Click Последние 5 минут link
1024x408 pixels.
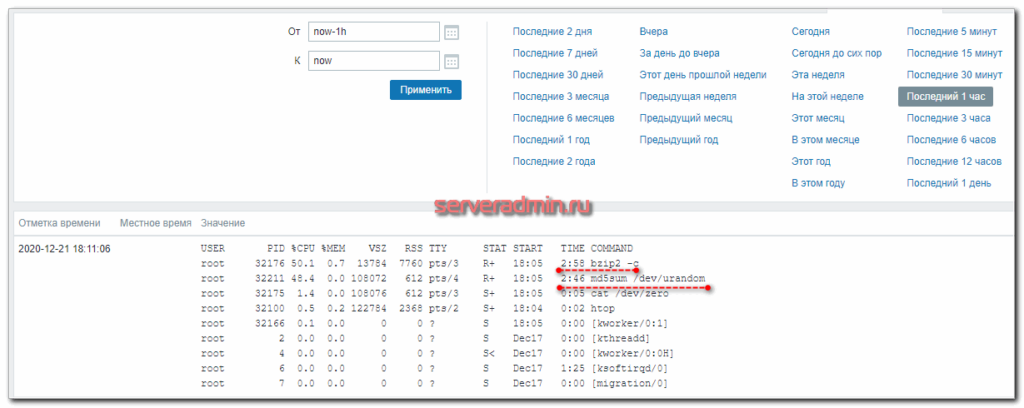click(953, 32)
